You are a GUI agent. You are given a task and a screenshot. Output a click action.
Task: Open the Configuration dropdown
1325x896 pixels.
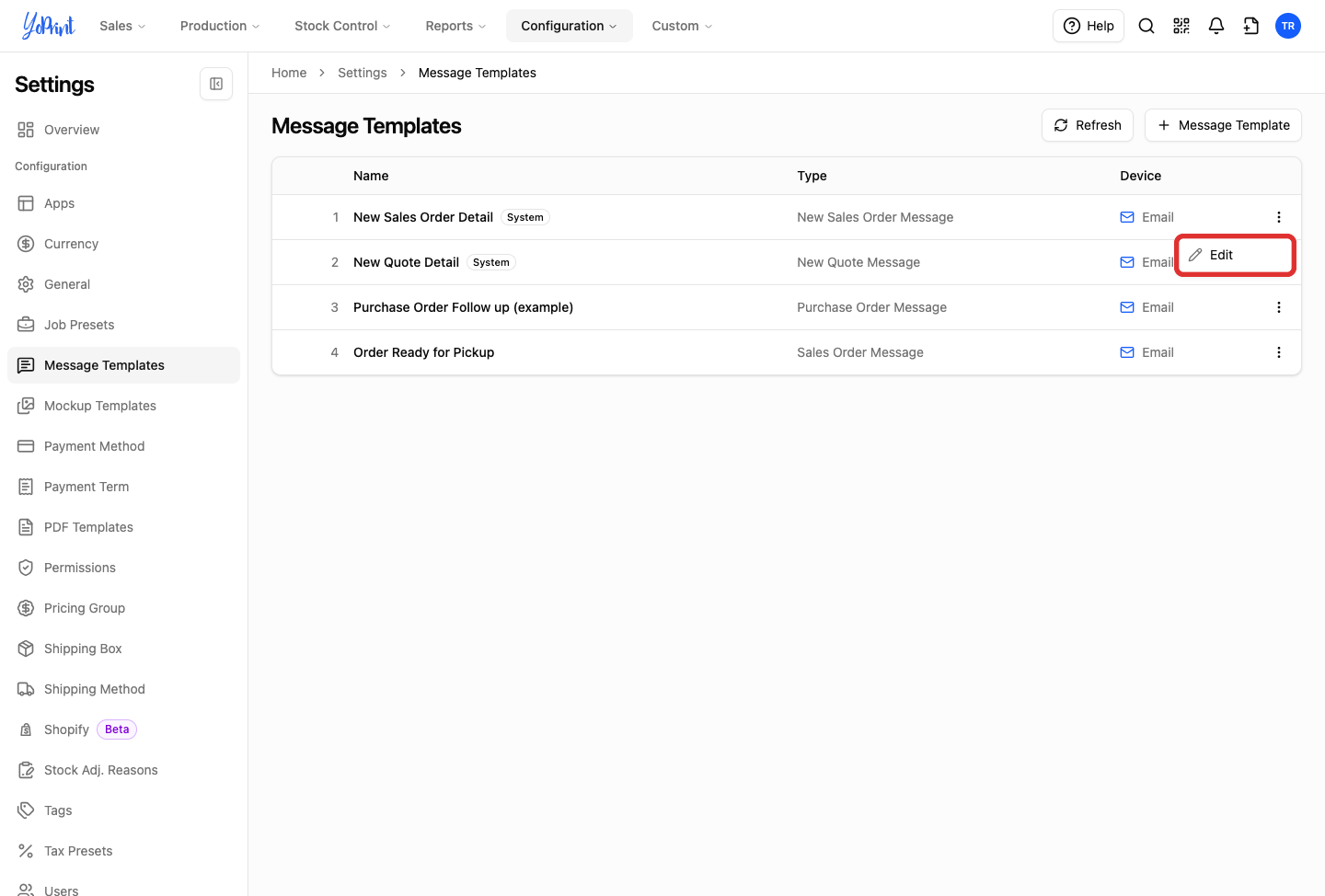tap(570, 26)
